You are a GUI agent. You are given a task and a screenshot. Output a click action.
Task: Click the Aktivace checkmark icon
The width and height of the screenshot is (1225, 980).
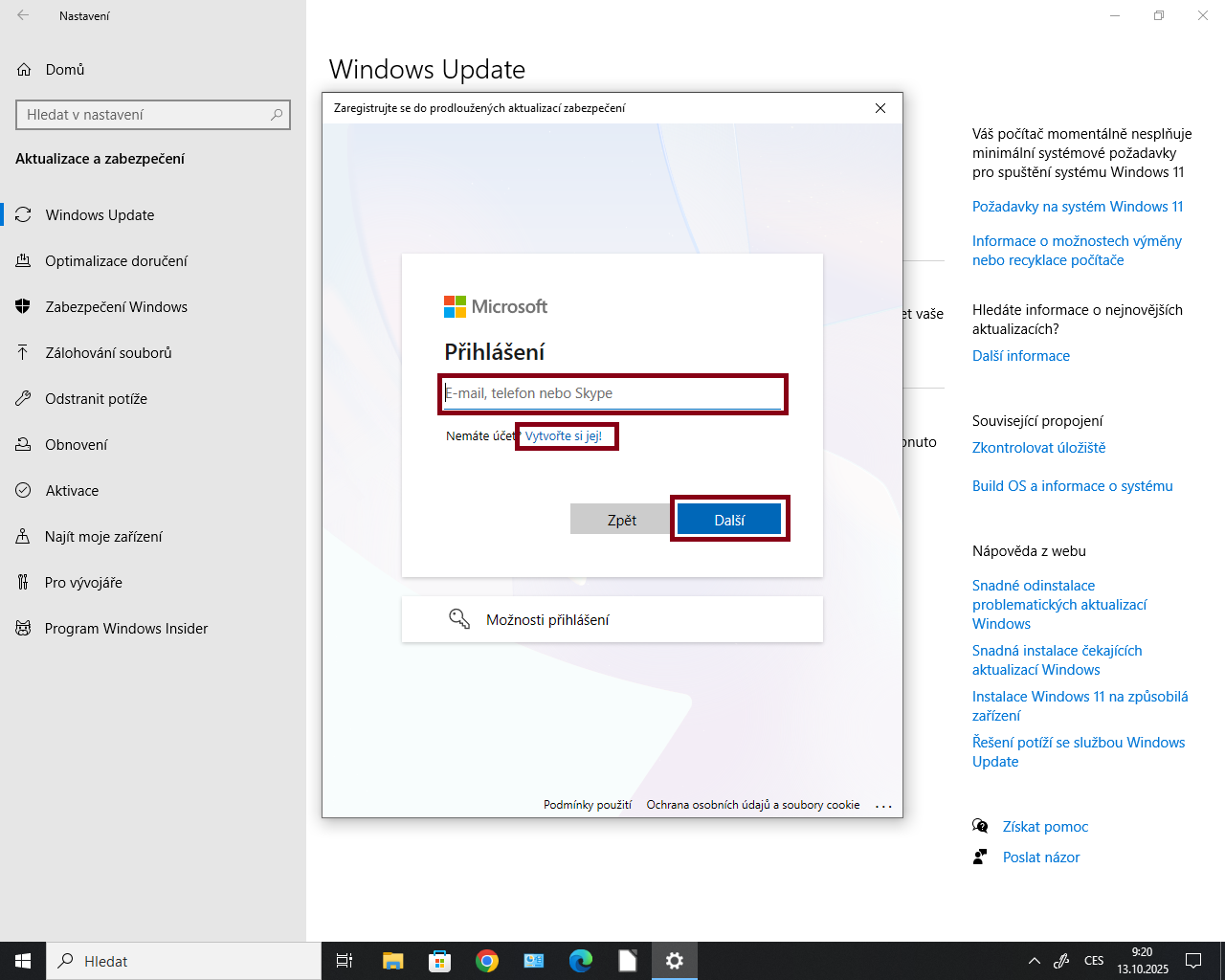pyautogui.click(x=23, y=491)
